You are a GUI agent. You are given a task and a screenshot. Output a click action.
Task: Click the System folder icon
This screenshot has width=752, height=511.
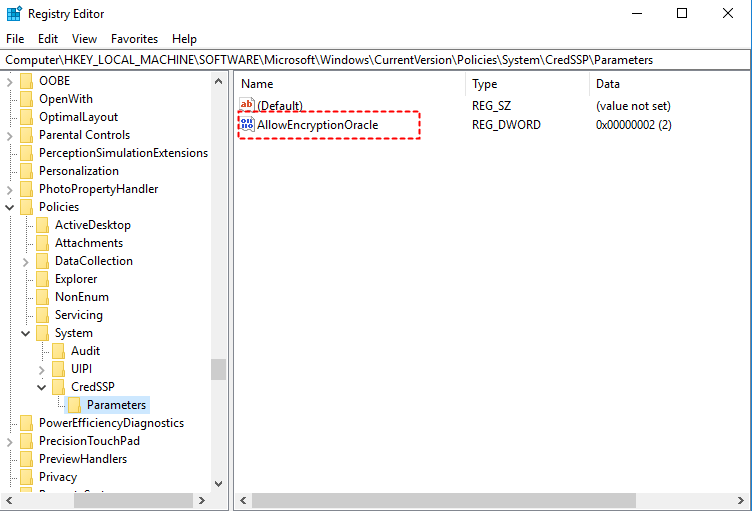pyautogui.click(x=43, y=333)
